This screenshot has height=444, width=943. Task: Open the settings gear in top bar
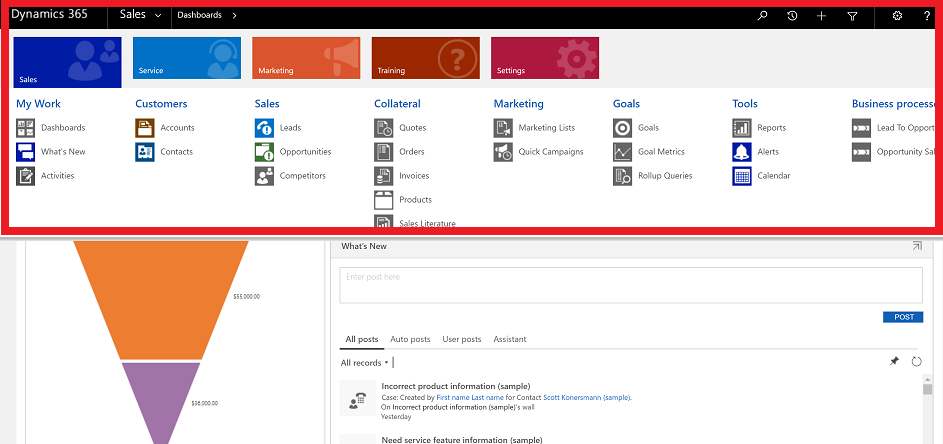tap(897, 16)
